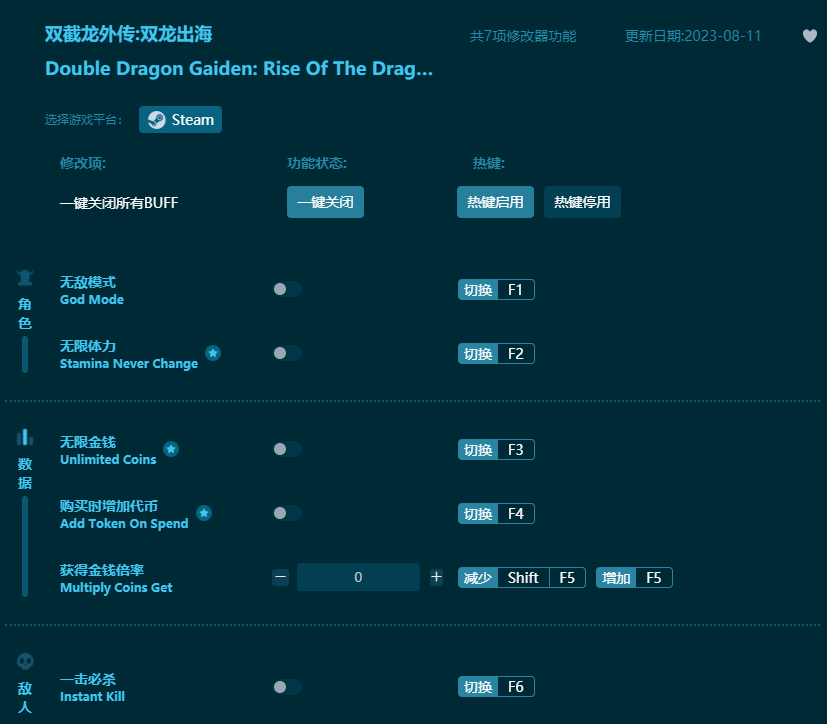
Task: Enable the Stamina Never Change switch
Action: tap(287, 353)
